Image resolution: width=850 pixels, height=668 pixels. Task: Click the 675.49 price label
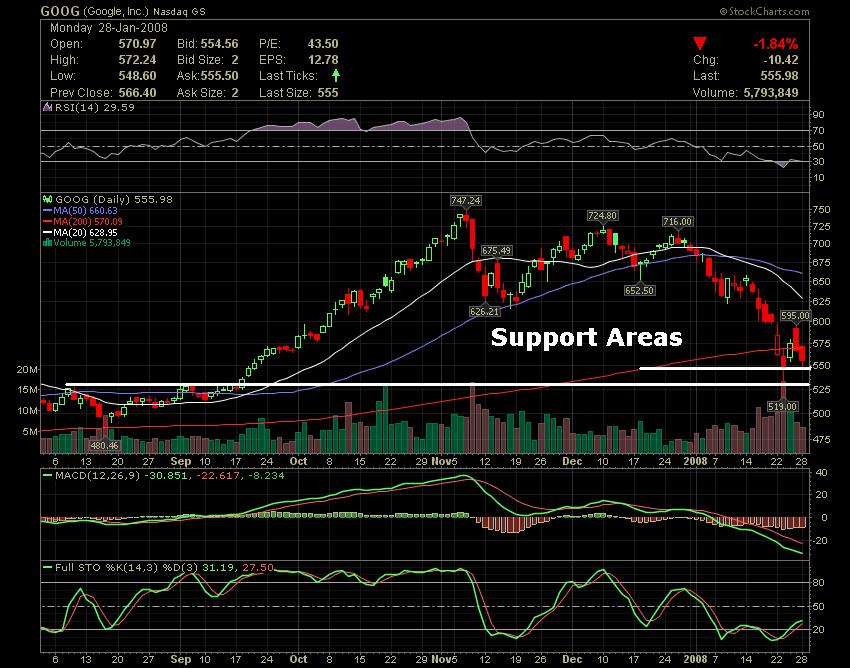click(x=497, y=250)
